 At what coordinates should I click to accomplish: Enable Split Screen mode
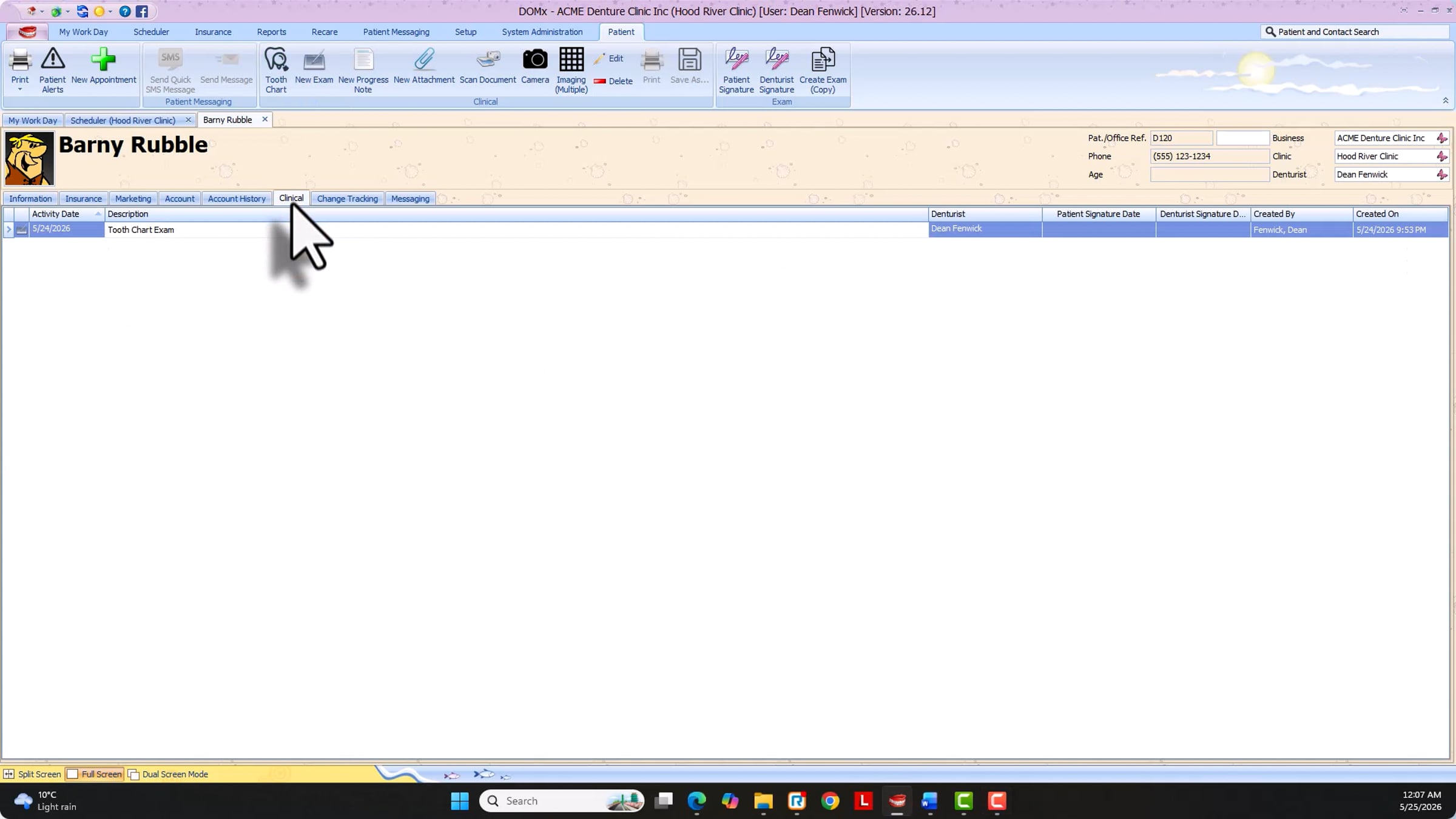pos(33,774)
